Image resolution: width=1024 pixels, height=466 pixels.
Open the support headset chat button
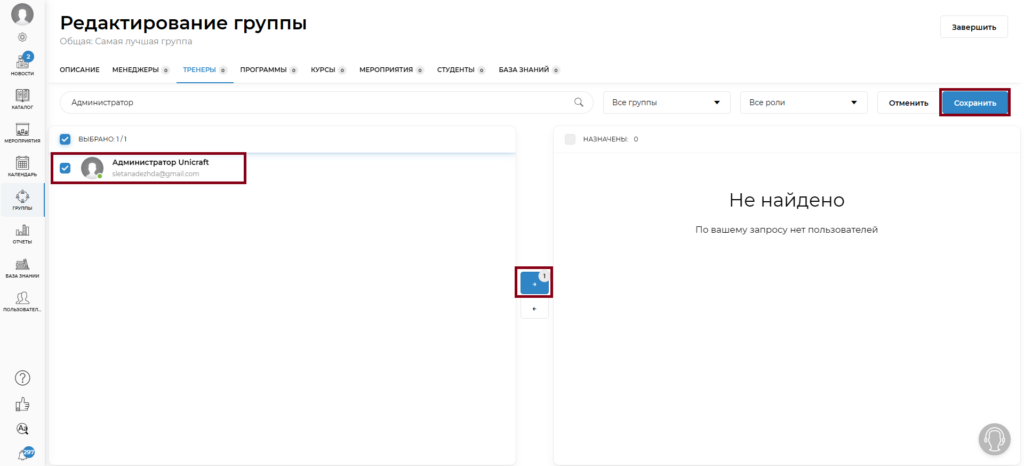click(994, 439)
